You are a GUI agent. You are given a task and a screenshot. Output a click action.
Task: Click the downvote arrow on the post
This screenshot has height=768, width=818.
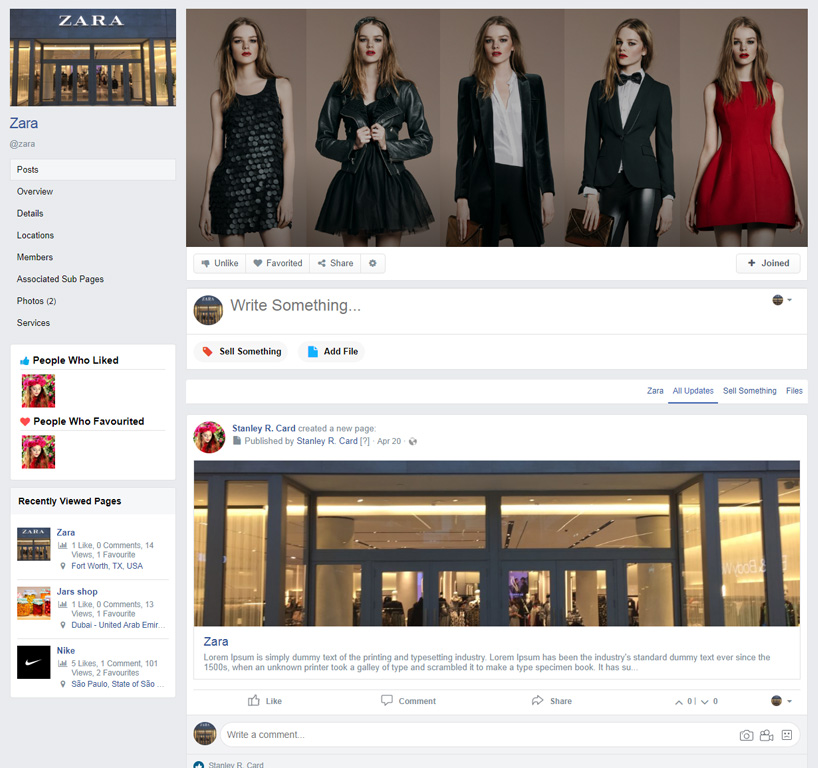(x=705, y=702)
